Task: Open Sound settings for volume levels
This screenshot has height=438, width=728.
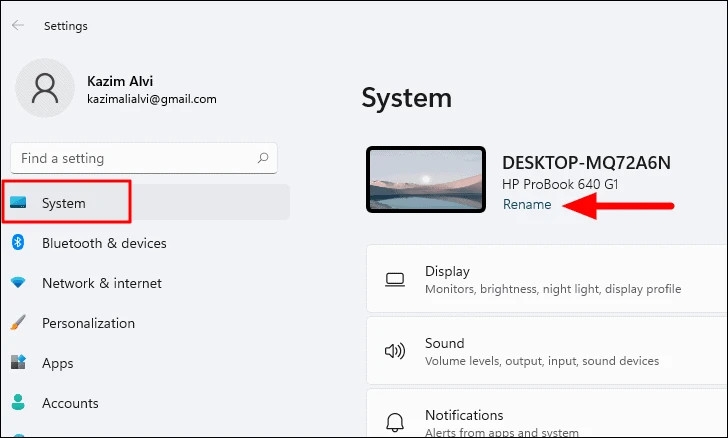Action: click(541, 351)
